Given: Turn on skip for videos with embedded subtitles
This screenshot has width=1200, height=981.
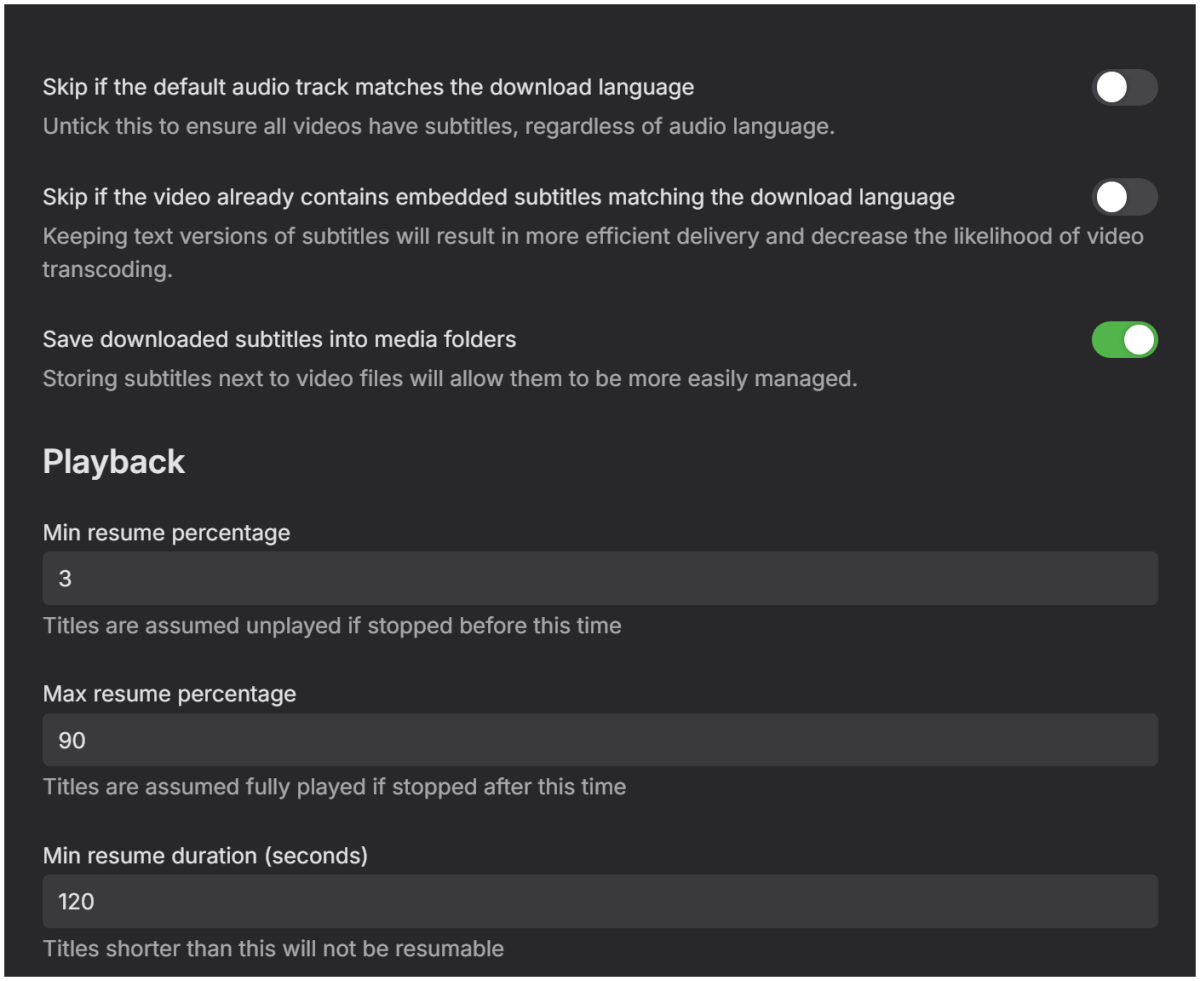Looking at the screenshot, I should pyautogui.click(x=1124, y=197).
